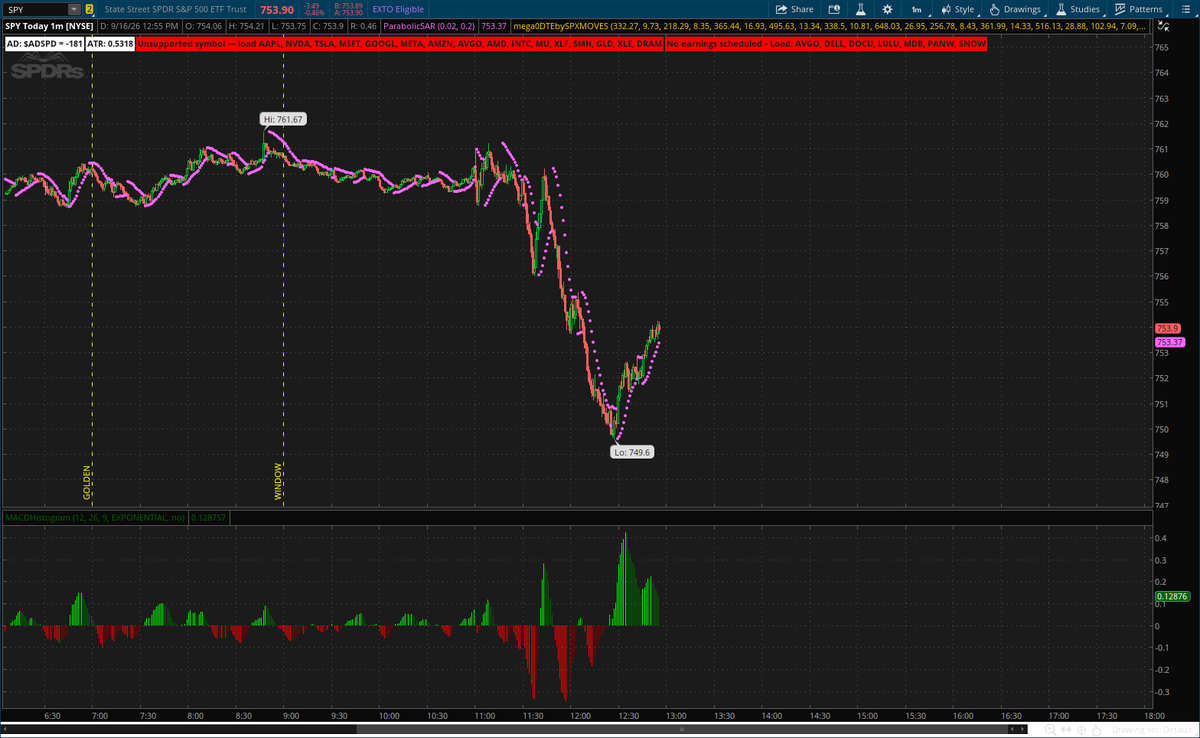Click the crosshair icon in bottom toolbar
The width and height of the screenshot is (1200, 738).
coord(1082,729)
